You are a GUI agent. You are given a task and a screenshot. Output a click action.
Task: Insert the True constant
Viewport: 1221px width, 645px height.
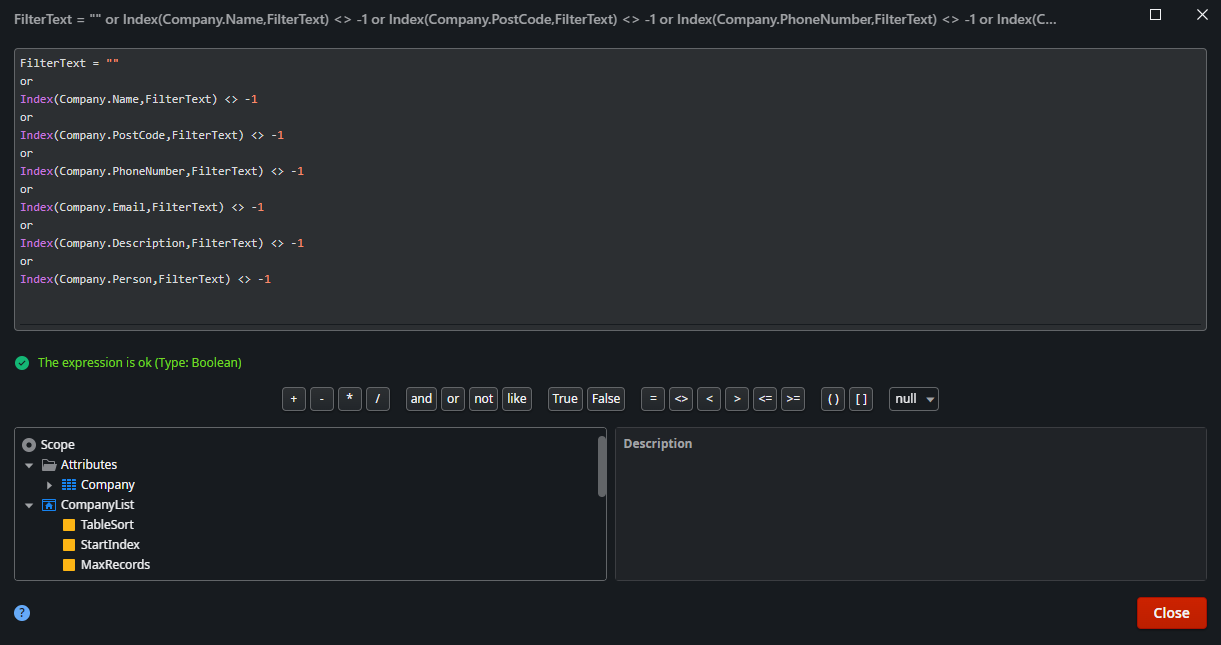tap(564, 398)
